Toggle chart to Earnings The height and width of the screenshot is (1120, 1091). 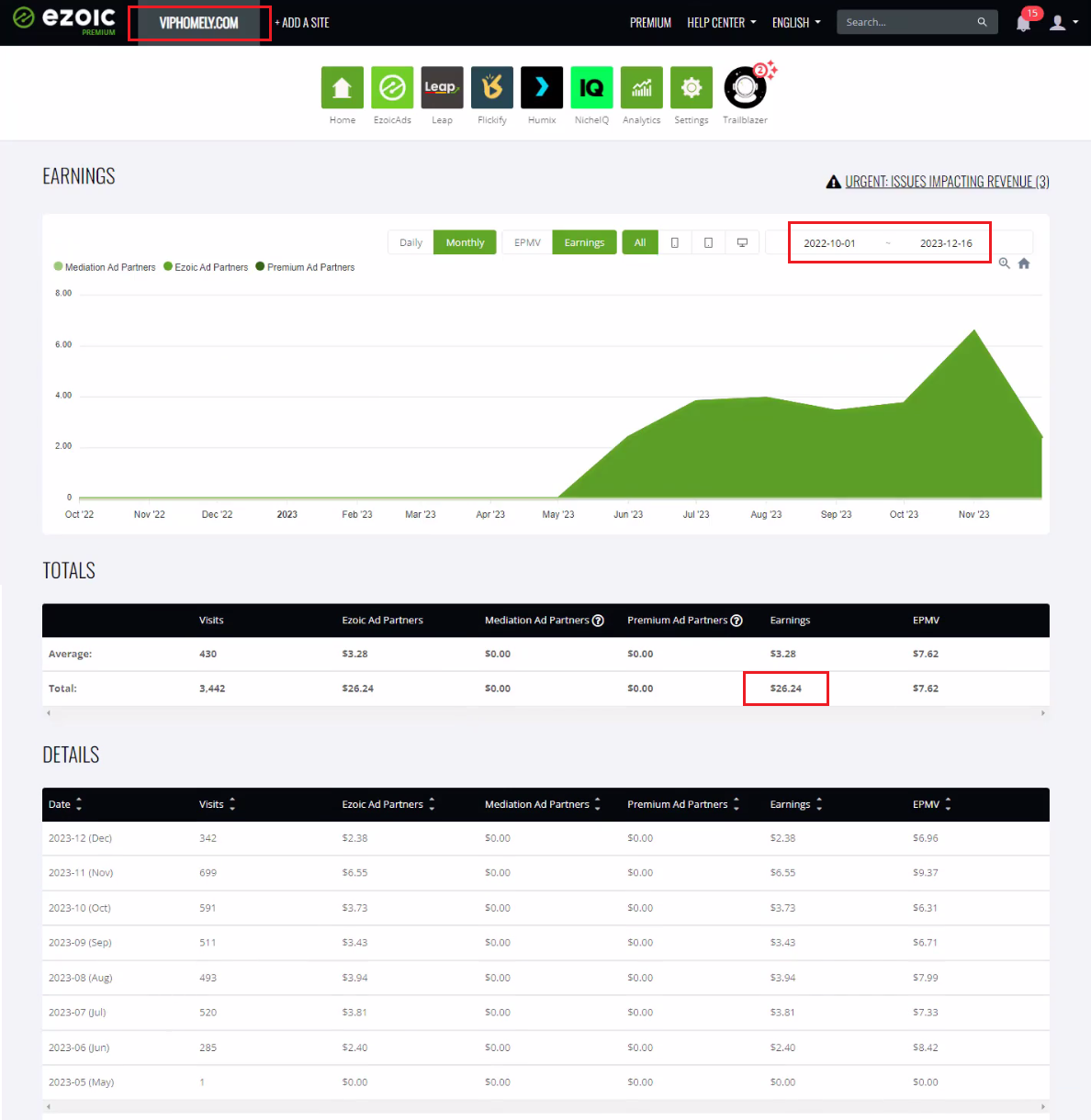tap(584, 242)
